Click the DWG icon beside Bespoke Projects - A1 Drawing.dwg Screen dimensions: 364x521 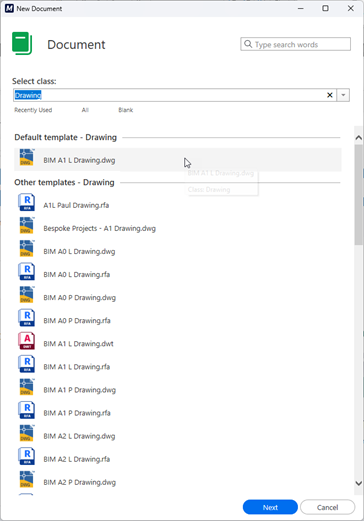tap(27, 226)
